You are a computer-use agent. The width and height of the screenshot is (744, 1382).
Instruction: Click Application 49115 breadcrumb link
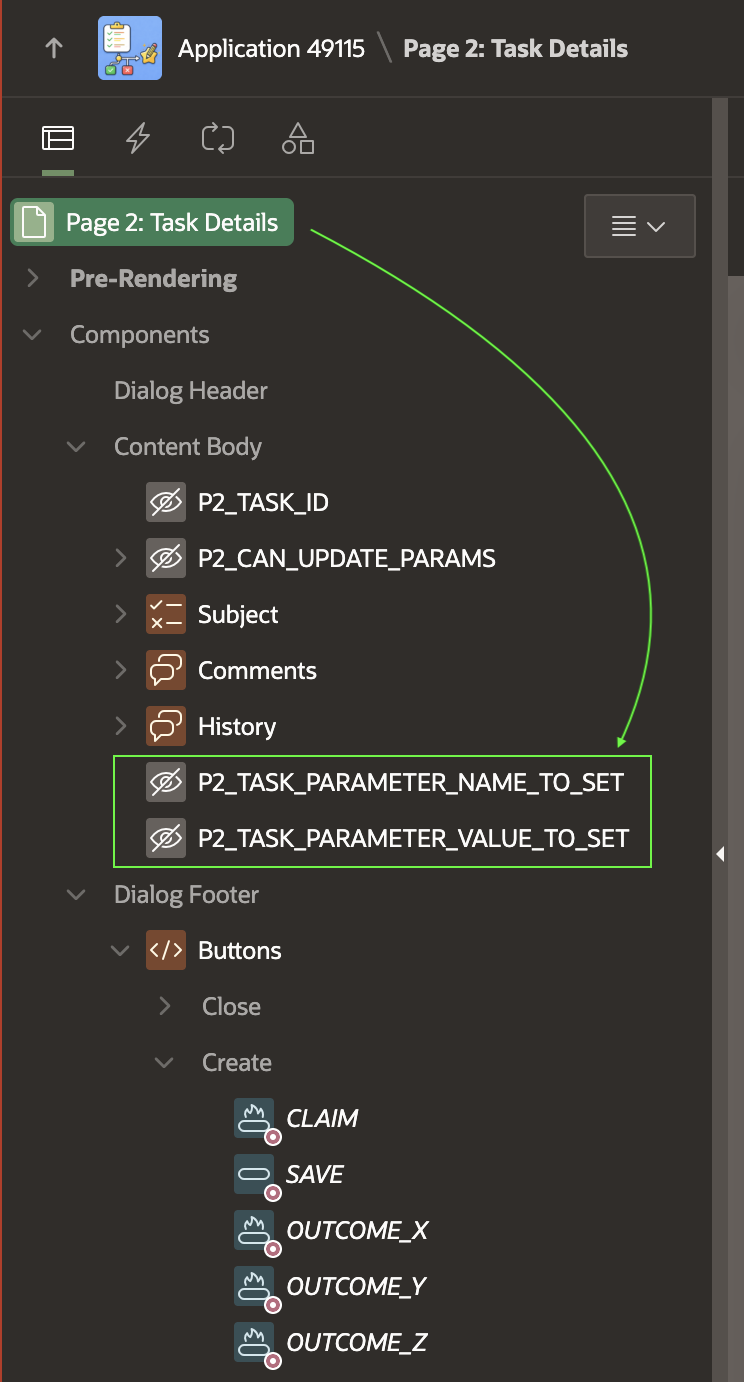tap(271, 49)
